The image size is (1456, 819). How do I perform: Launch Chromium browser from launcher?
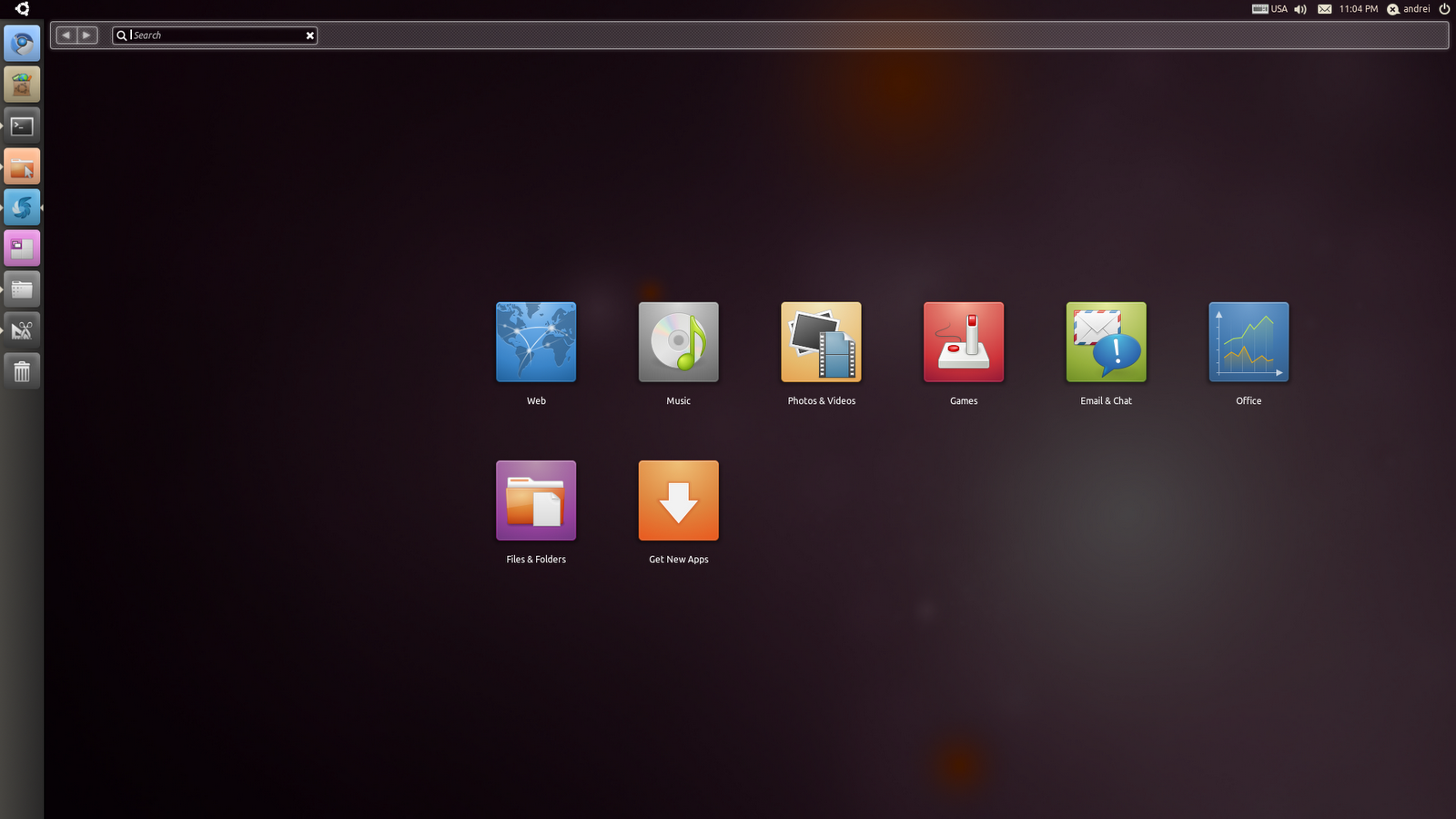tap(22, 44)
